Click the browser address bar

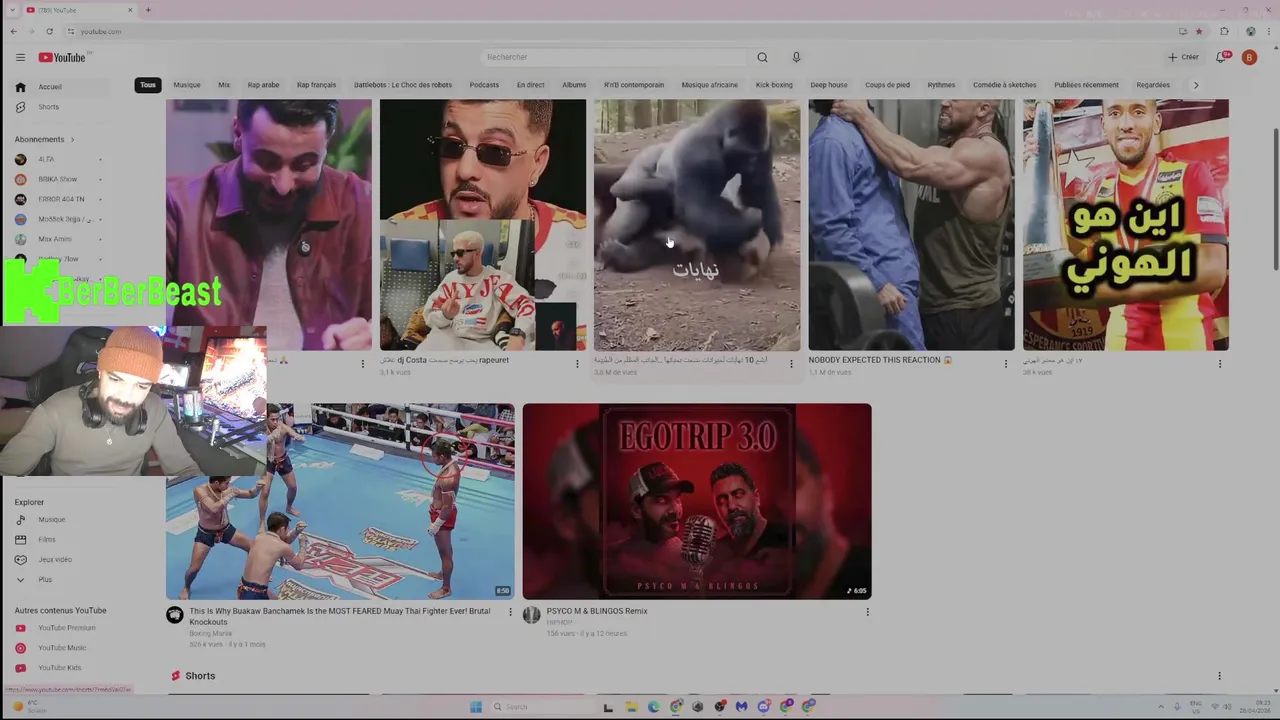(620, 31)
